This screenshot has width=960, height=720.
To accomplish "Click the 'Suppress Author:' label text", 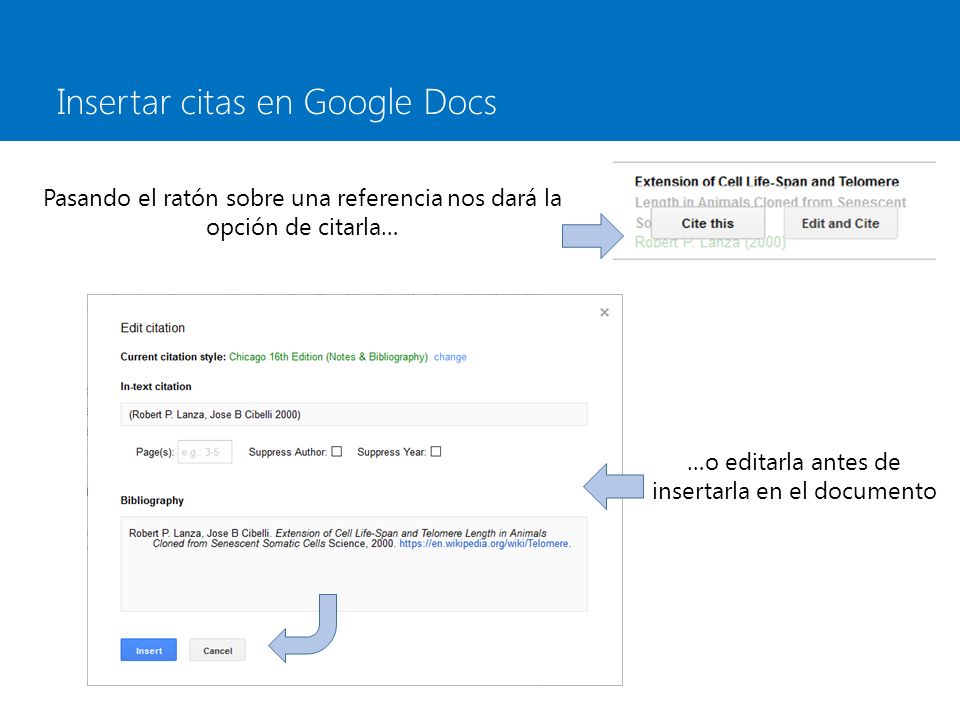I will [x=288, y=452].
